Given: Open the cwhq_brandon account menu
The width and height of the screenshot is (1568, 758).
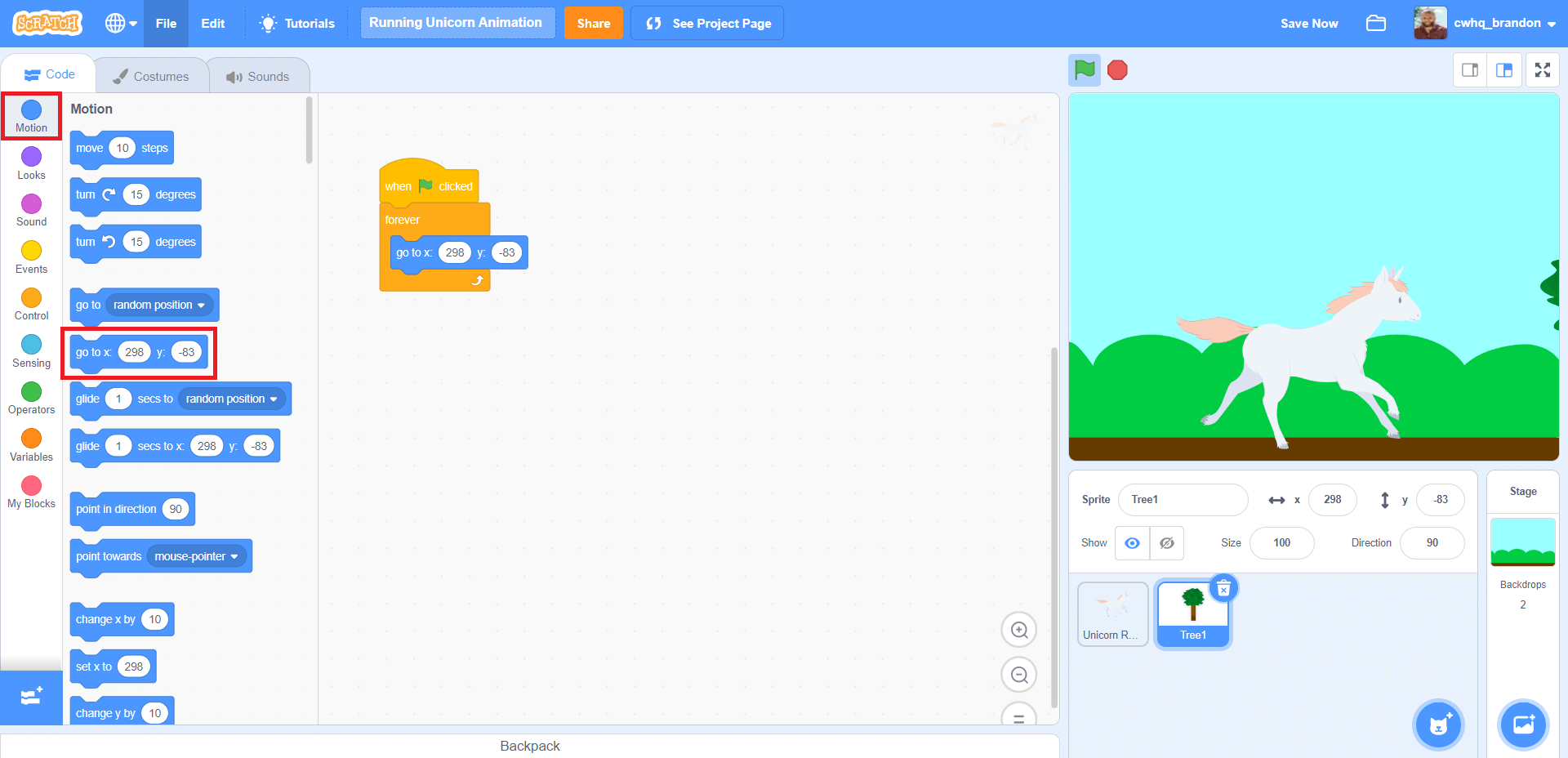Looking at the screenshot, I should [1486, 24].
